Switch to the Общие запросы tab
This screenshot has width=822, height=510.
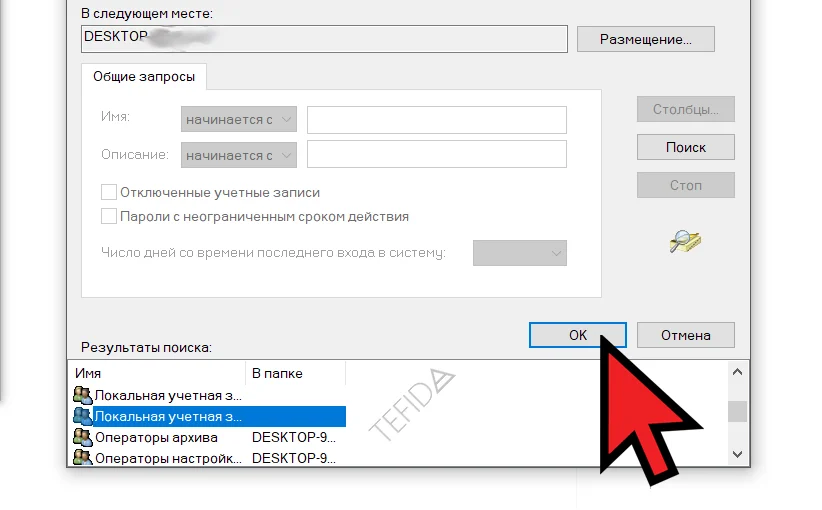pos(144,76)
